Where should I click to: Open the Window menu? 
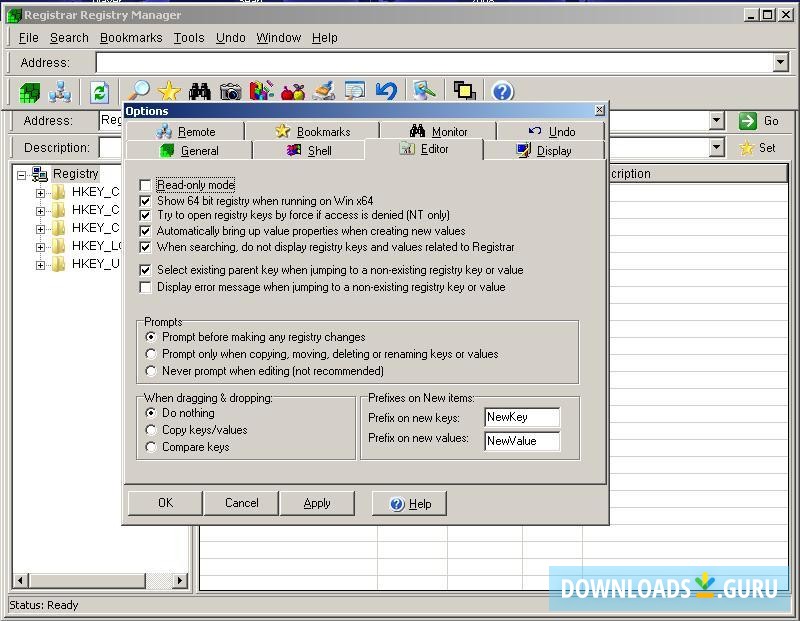point(279,38)
